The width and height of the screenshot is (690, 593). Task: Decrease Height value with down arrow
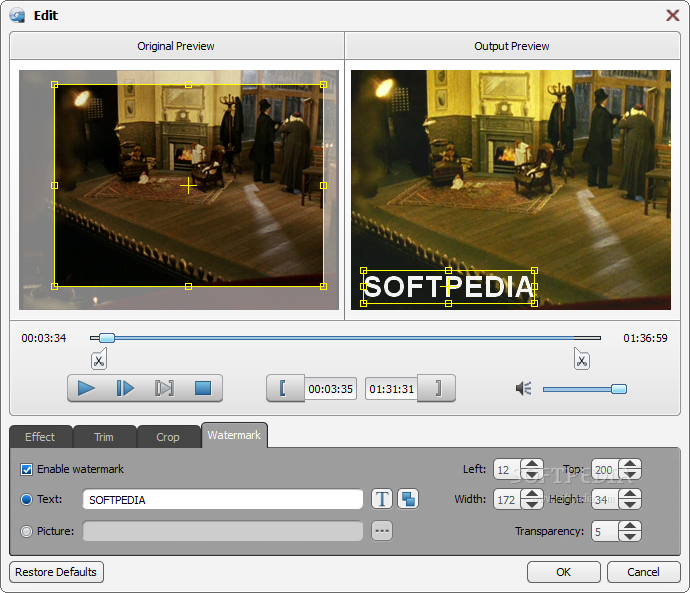point(630,505)
